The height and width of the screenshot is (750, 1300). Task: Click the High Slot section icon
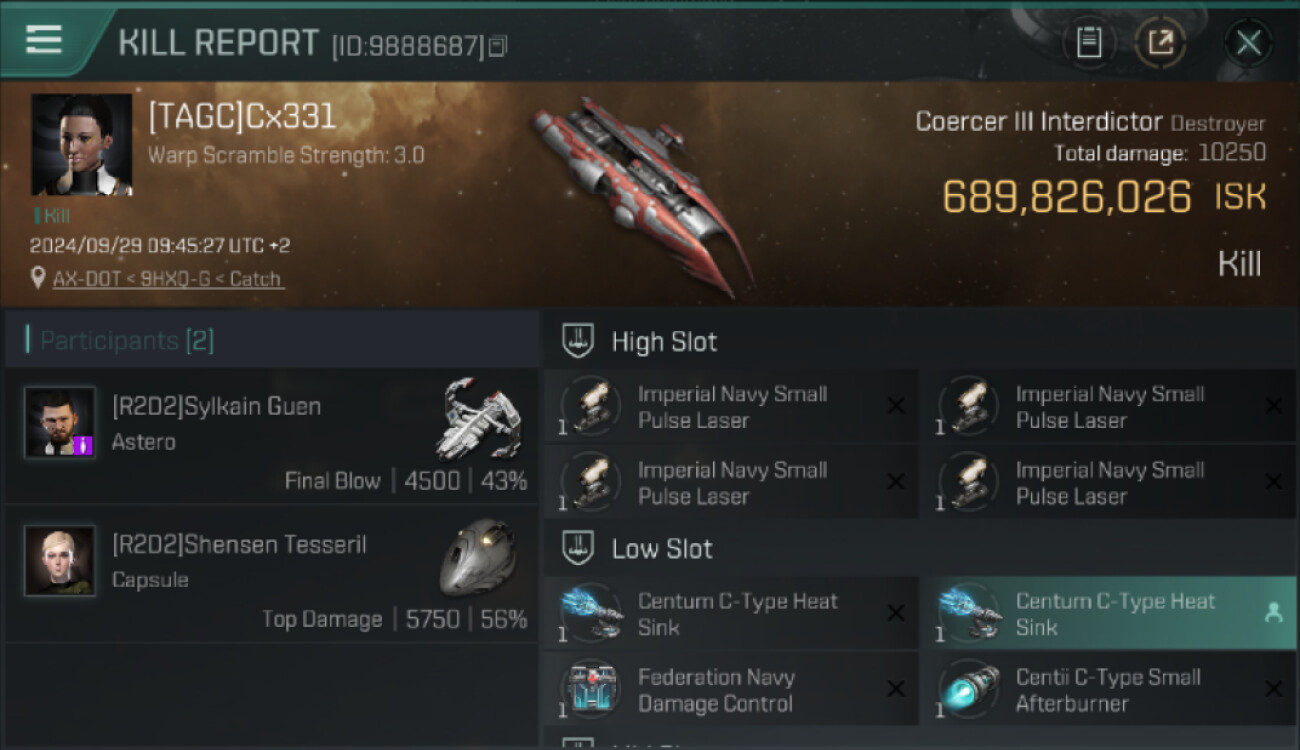click(x=577, y=341)
